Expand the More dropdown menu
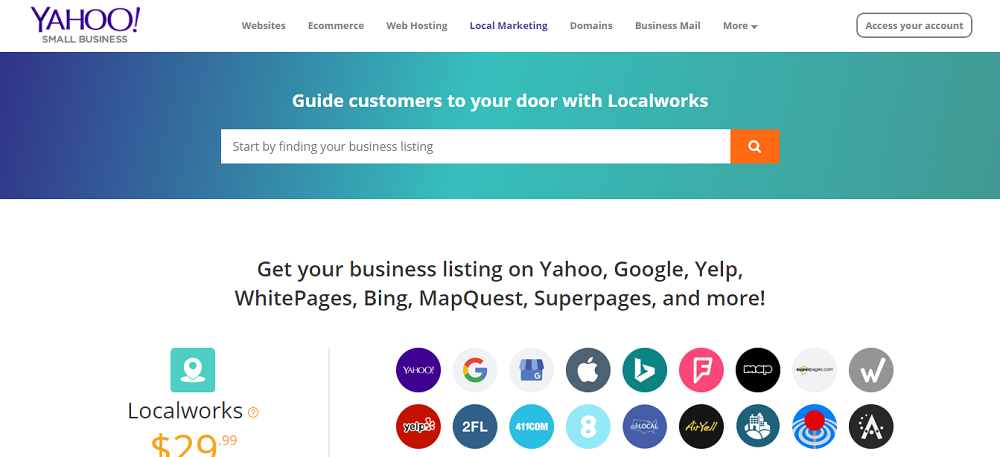 tap(740, 26)
